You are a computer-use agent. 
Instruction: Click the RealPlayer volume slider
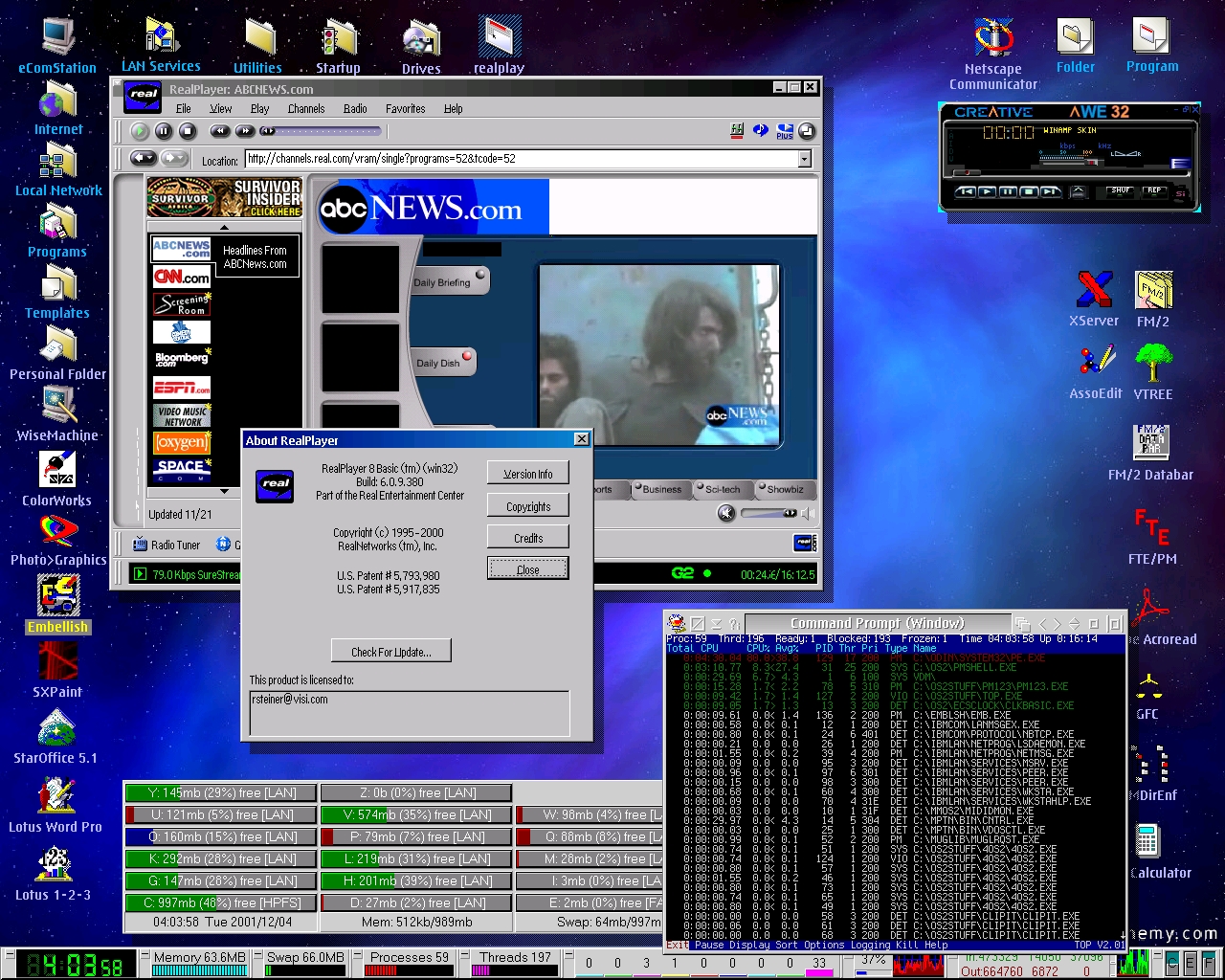click(769, 514)
